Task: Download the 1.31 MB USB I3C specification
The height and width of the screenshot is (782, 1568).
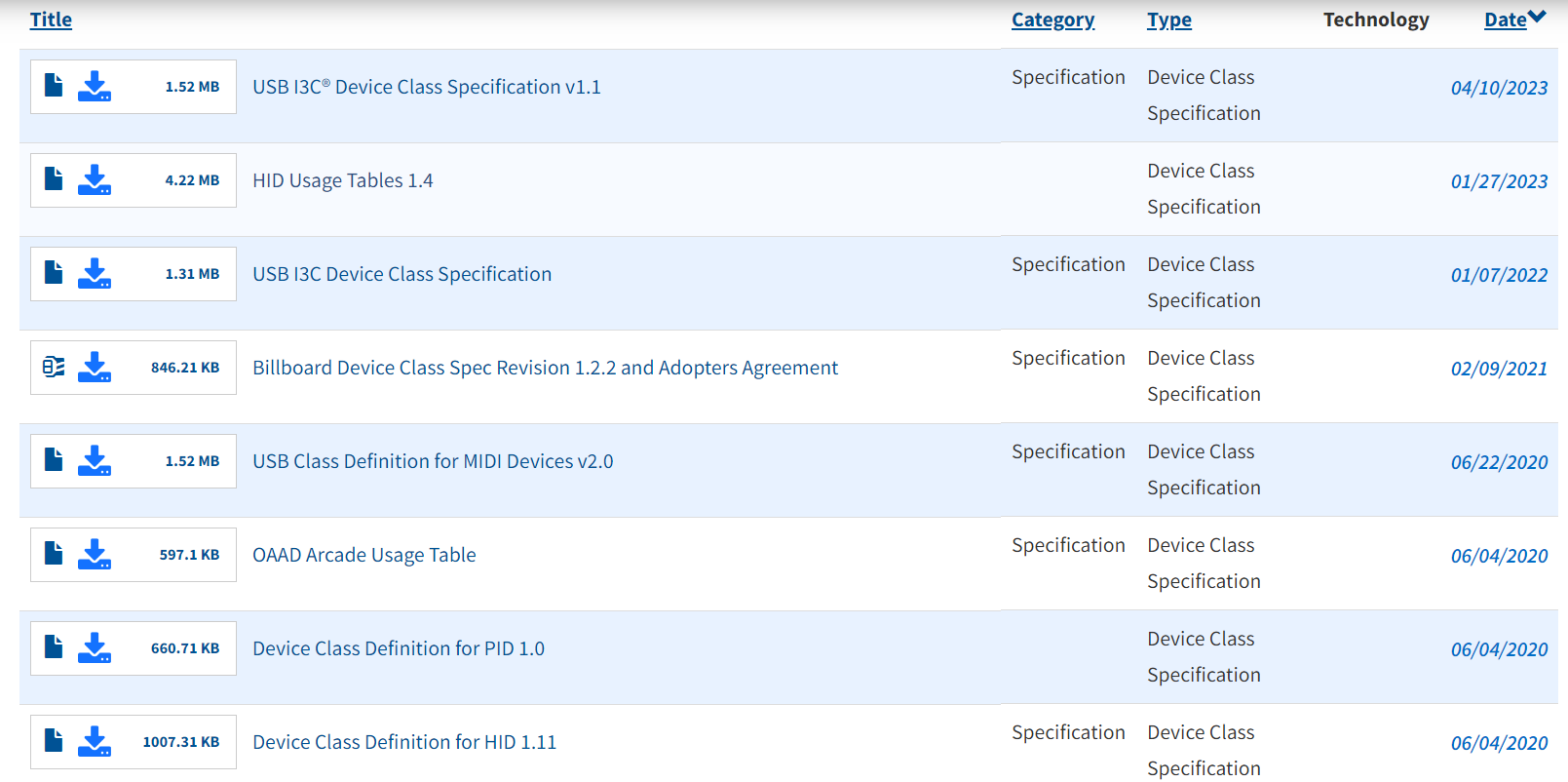Action: 95,274
